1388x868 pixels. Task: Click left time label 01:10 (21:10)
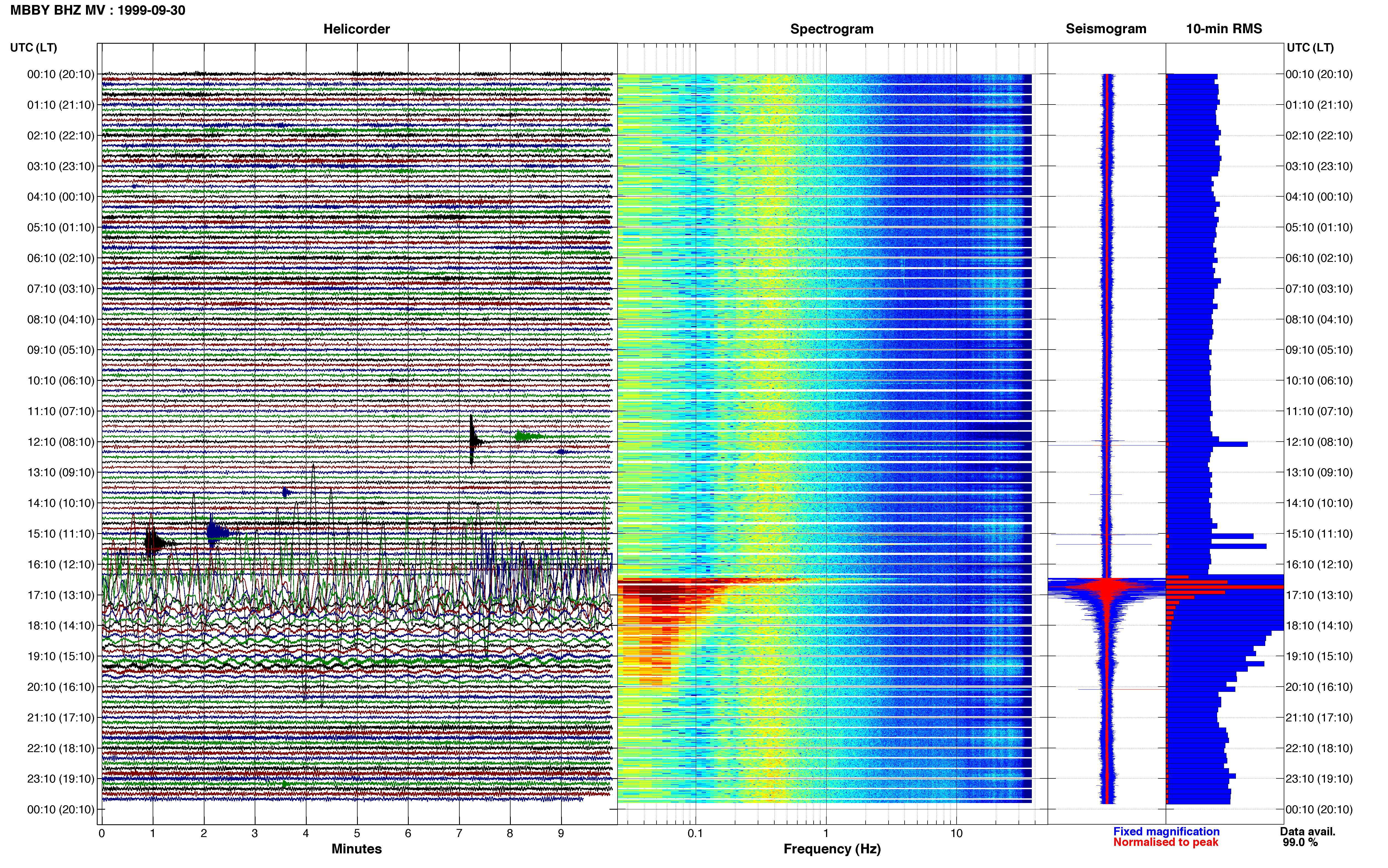tap(61, 105)
